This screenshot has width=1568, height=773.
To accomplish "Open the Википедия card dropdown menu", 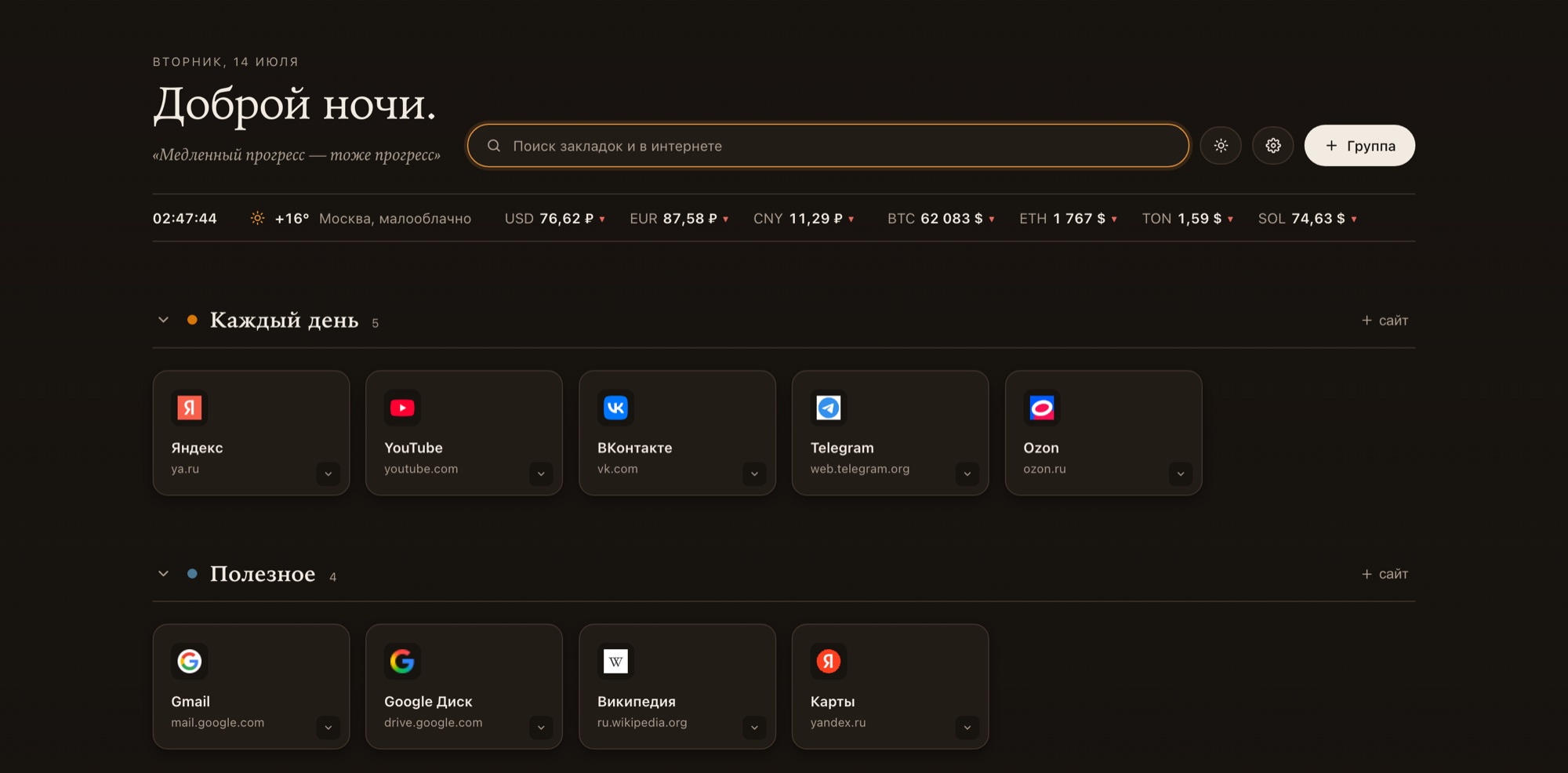I will point(754,728).
